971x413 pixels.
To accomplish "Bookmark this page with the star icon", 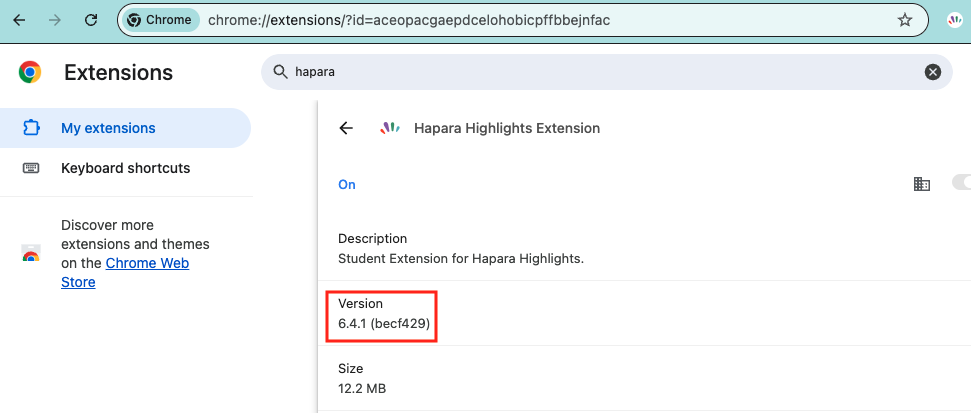I will tap(905, 20).
